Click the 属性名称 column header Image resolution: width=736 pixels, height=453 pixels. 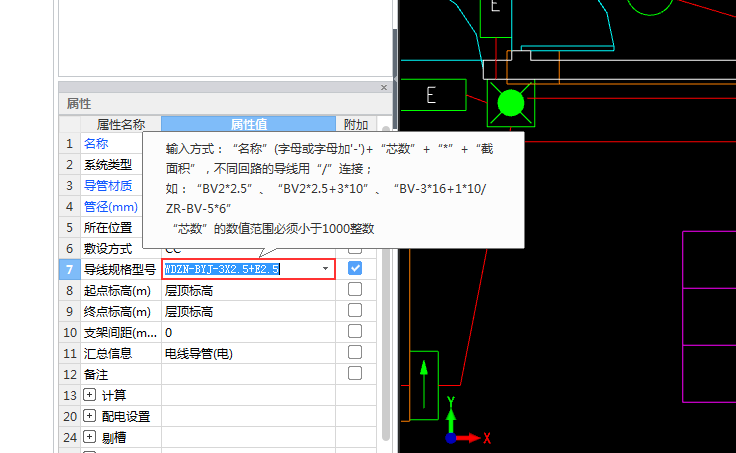[x=121, y=124]
